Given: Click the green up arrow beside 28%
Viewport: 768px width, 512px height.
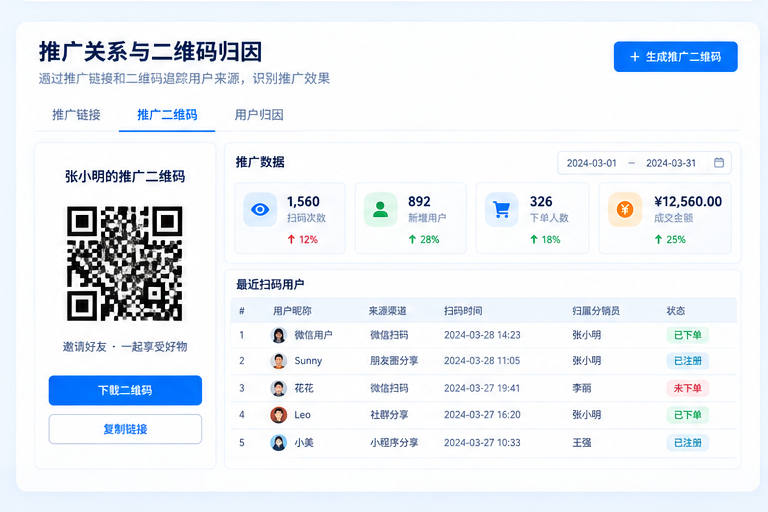Looking at the screenshot, I should click(x=412, y=240).
